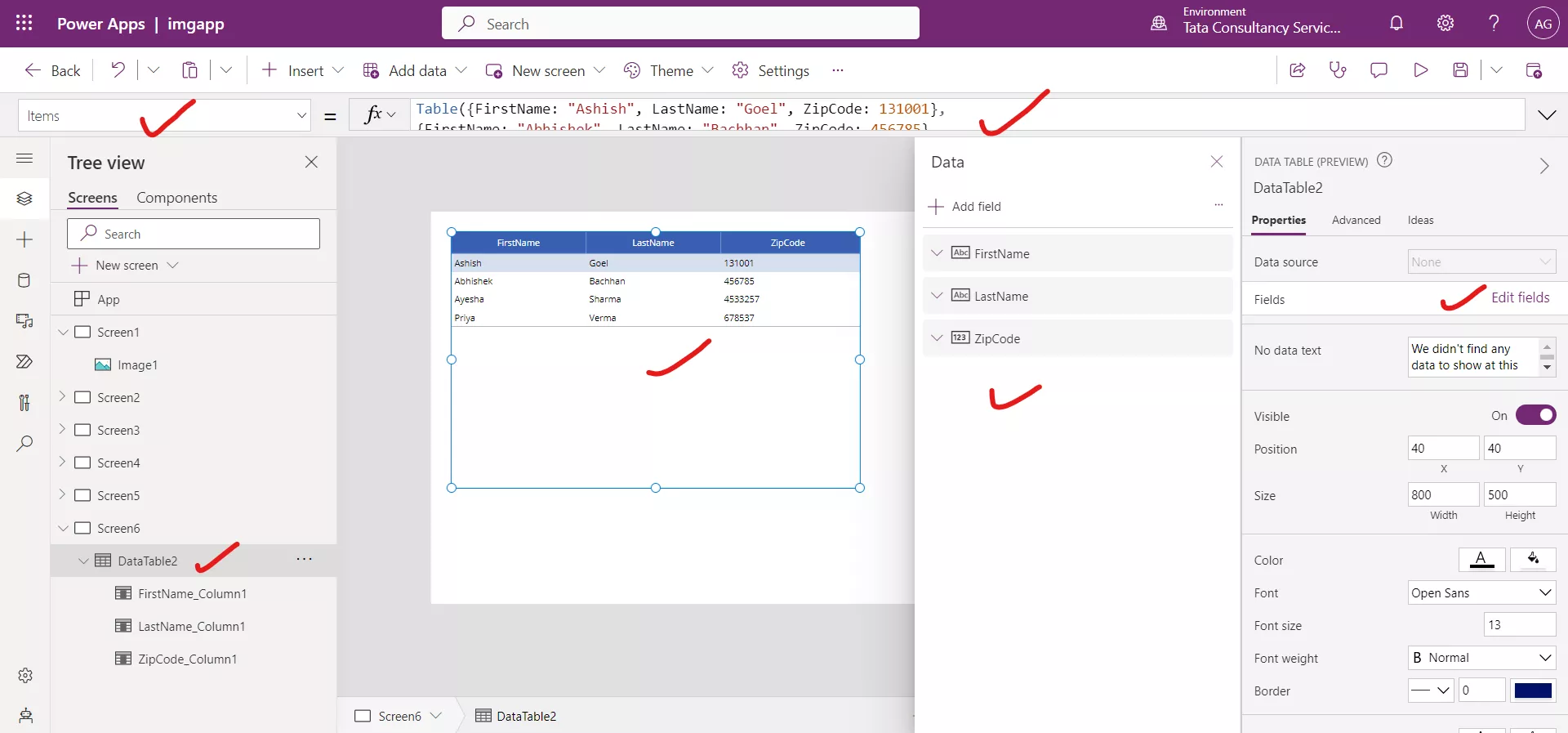Screen dimensions: 1568x733
Task: Save the app with disk icon
Action: pyautogui.click(x=1461, y=70)
